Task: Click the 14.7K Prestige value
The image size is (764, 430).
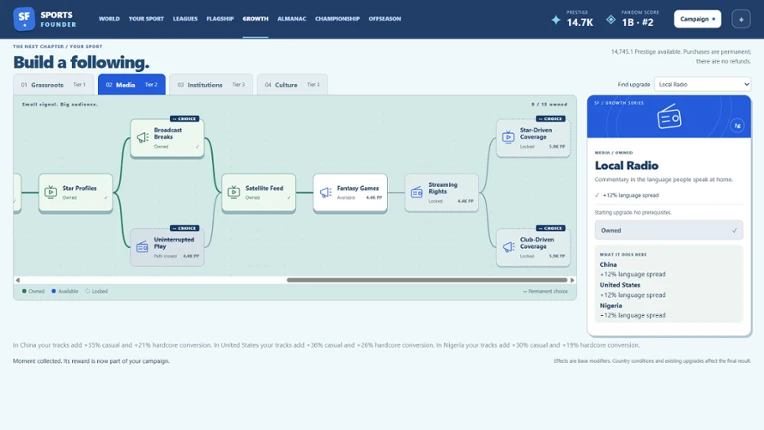Action: click(x=579, y=22)
